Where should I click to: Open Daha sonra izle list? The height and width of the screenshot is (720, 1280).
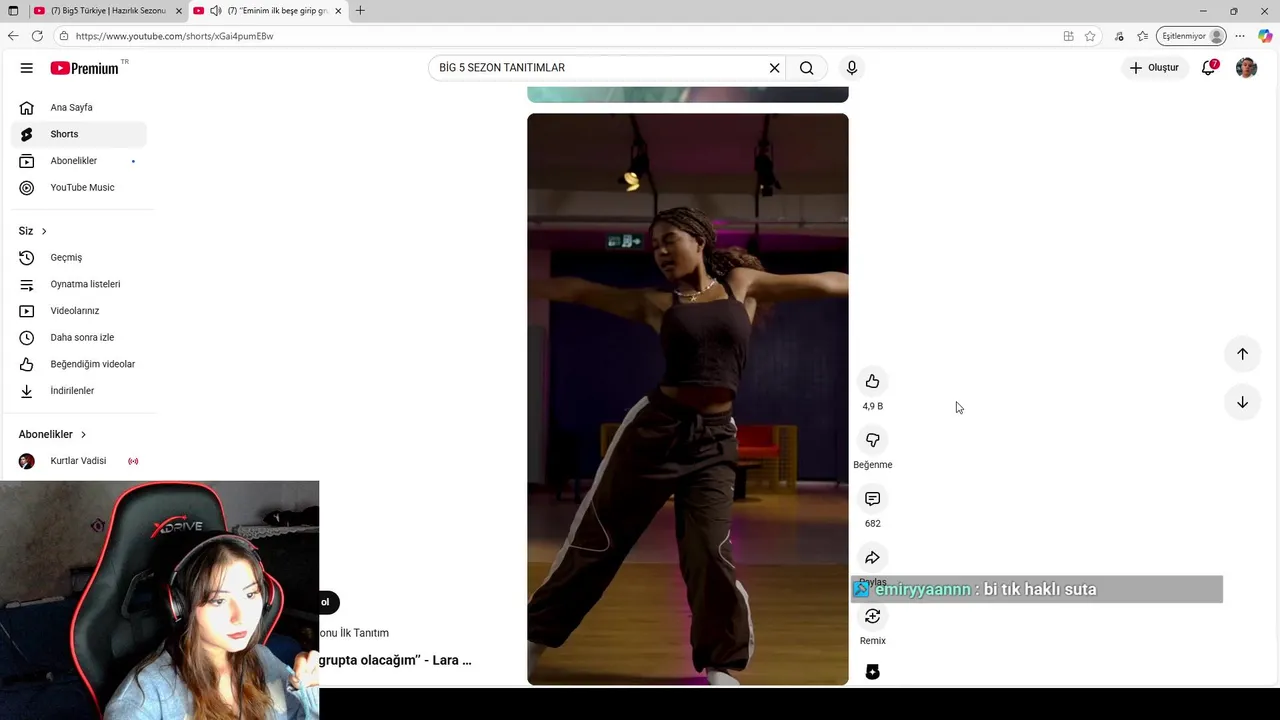point(79,337)
